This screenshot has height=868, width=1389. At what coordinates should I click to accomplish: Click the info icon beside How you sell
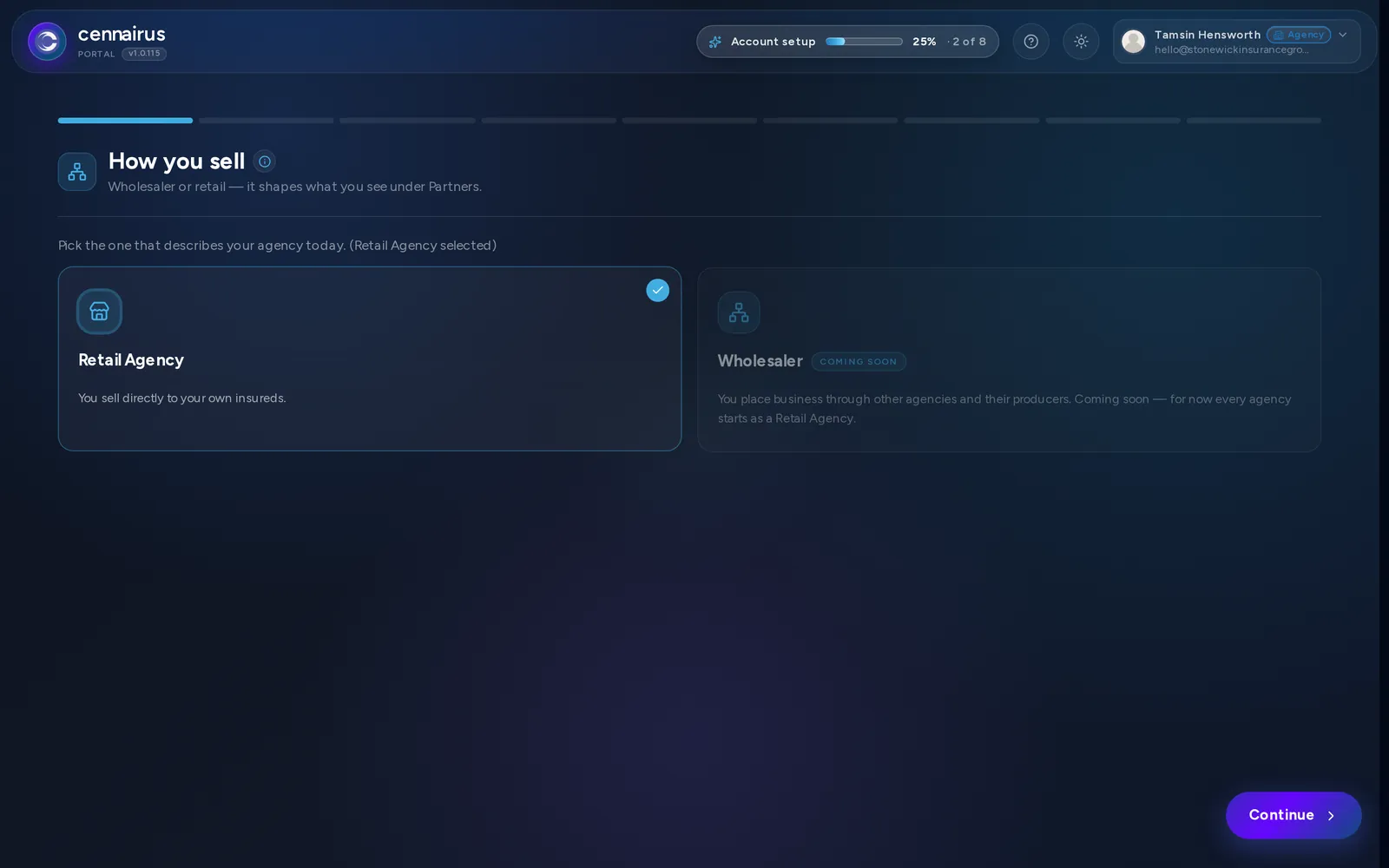coord(265,161)
